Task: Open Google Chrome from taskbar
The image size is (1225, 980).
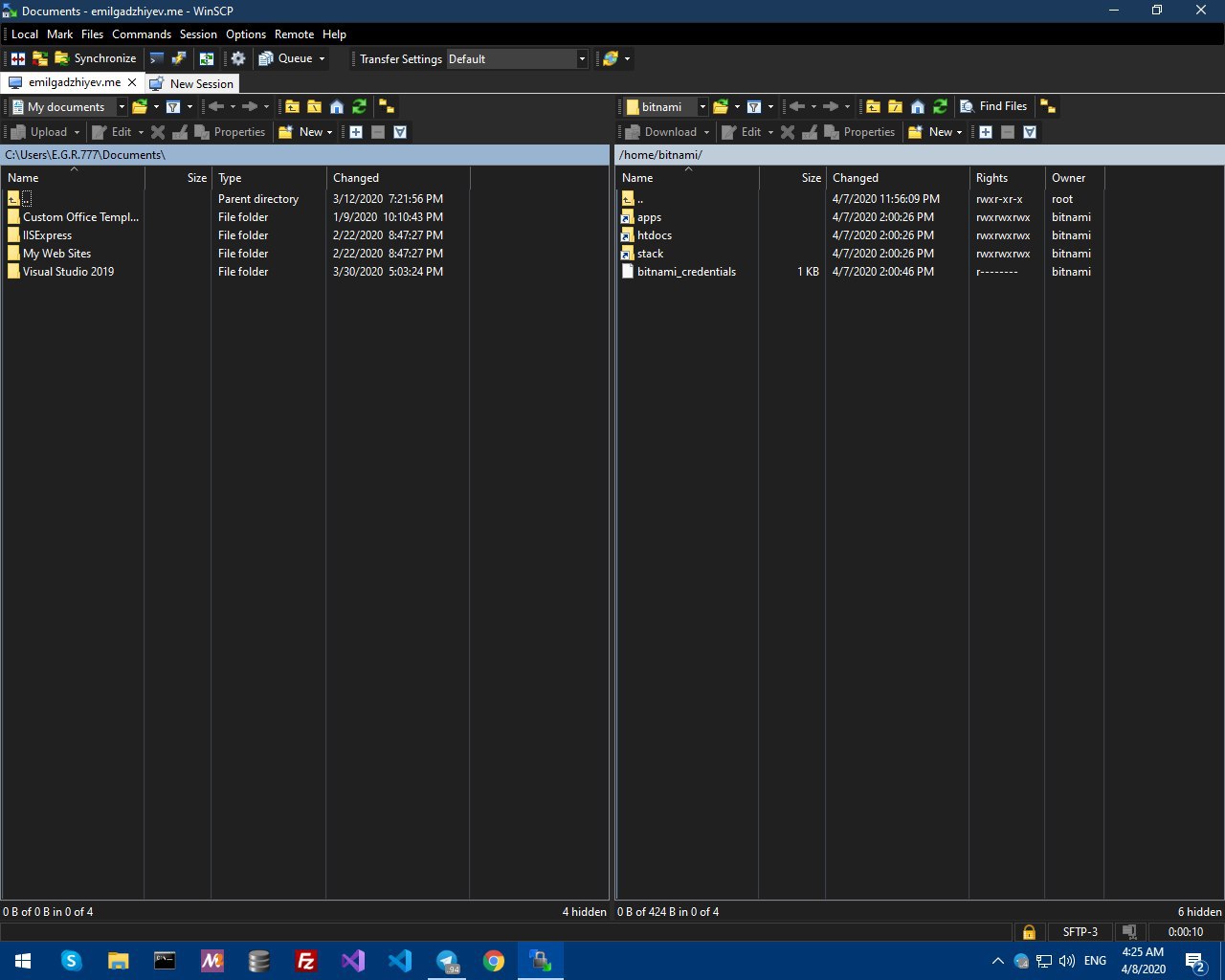Action: click(x=494, y=961)
